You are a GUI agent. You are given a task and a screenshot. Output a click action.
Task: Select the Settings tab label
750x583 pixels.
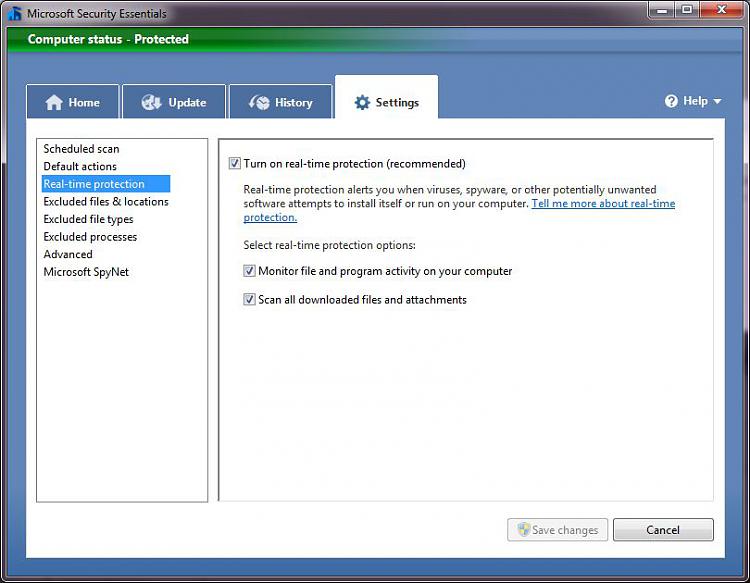pos(397,102)
